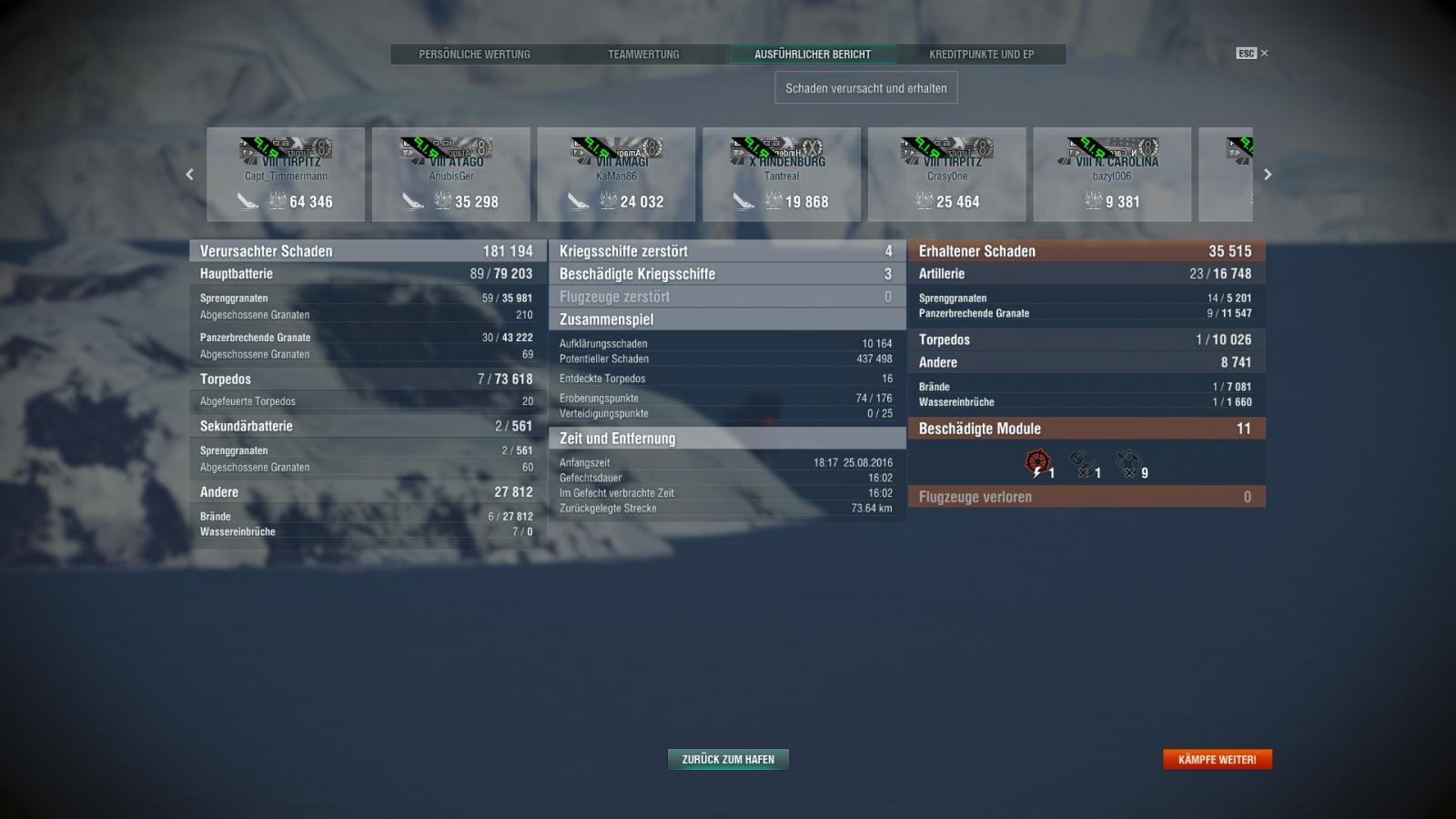This screenshot has width=1456, height=819.
Task: Close report with the ESC X icon
Action: pyautogui.click(x=1264, y=54)
